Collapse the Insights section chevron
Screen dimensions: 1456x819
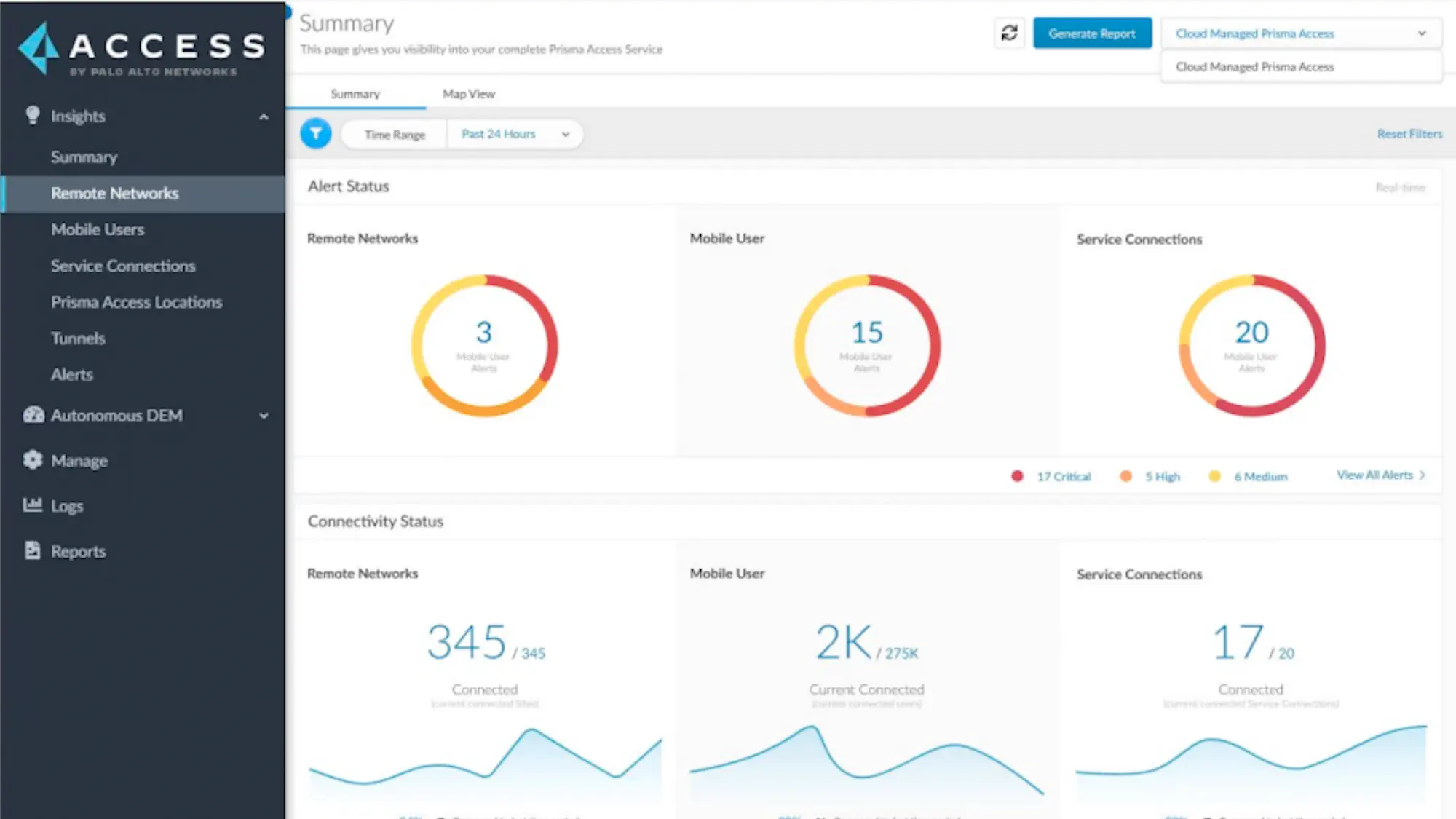264,116
